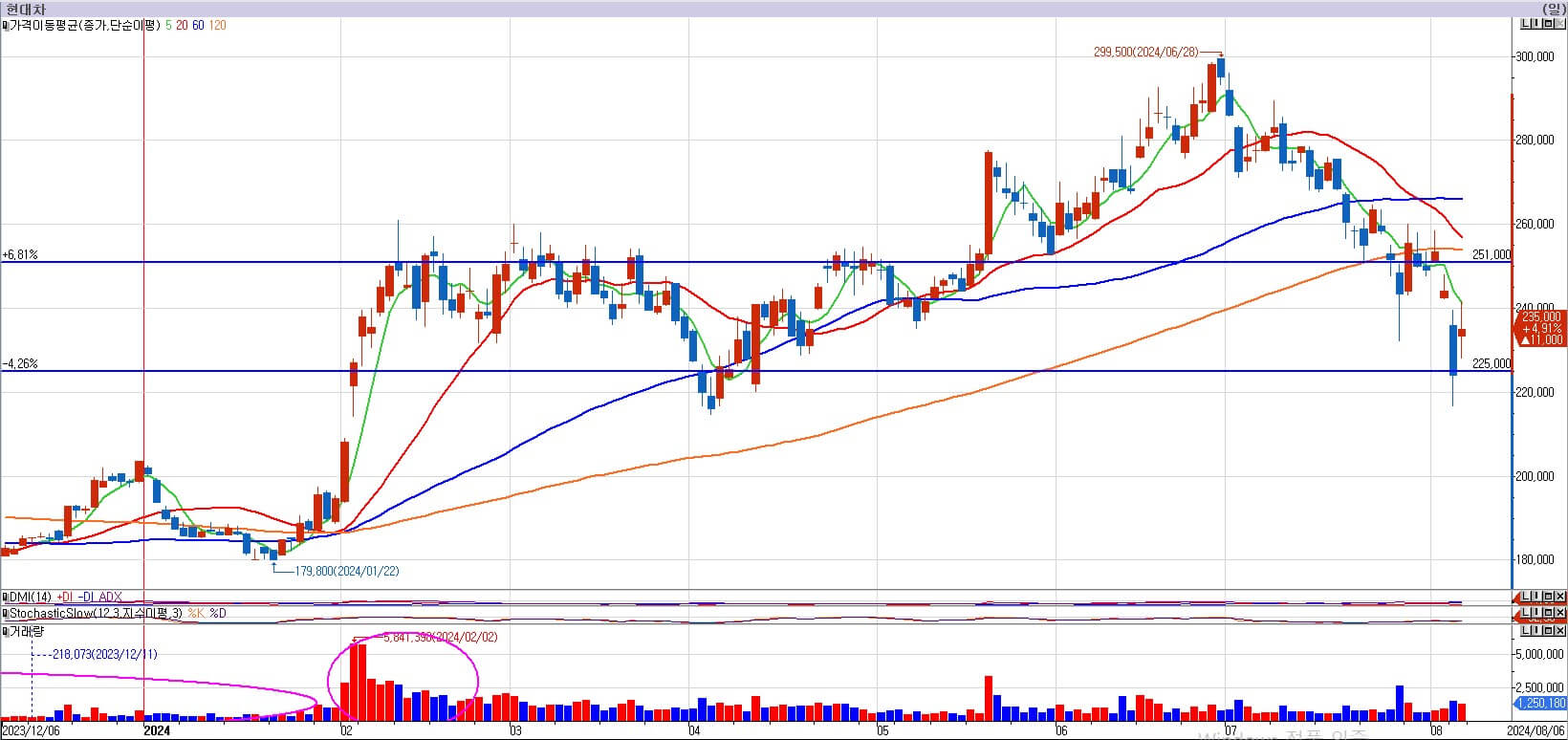Toggle the marker beside StochasticSlow title

click(5, 613)
